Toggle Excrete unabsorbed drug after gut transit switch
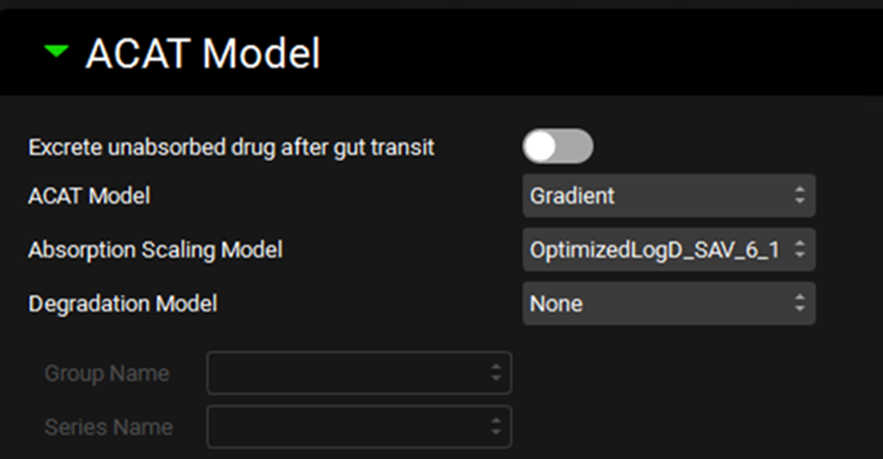 558,147
